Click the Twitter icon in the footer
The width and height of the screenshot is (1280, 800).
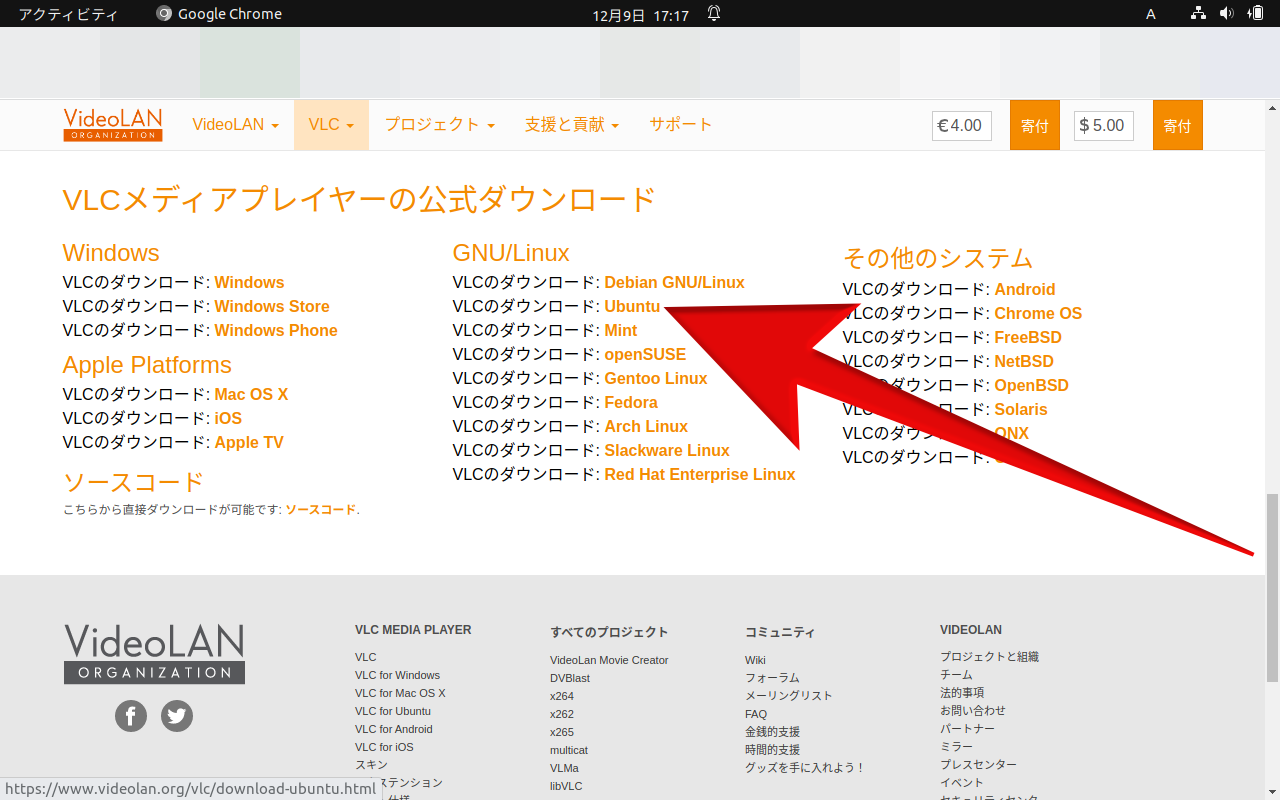[177, 716]
